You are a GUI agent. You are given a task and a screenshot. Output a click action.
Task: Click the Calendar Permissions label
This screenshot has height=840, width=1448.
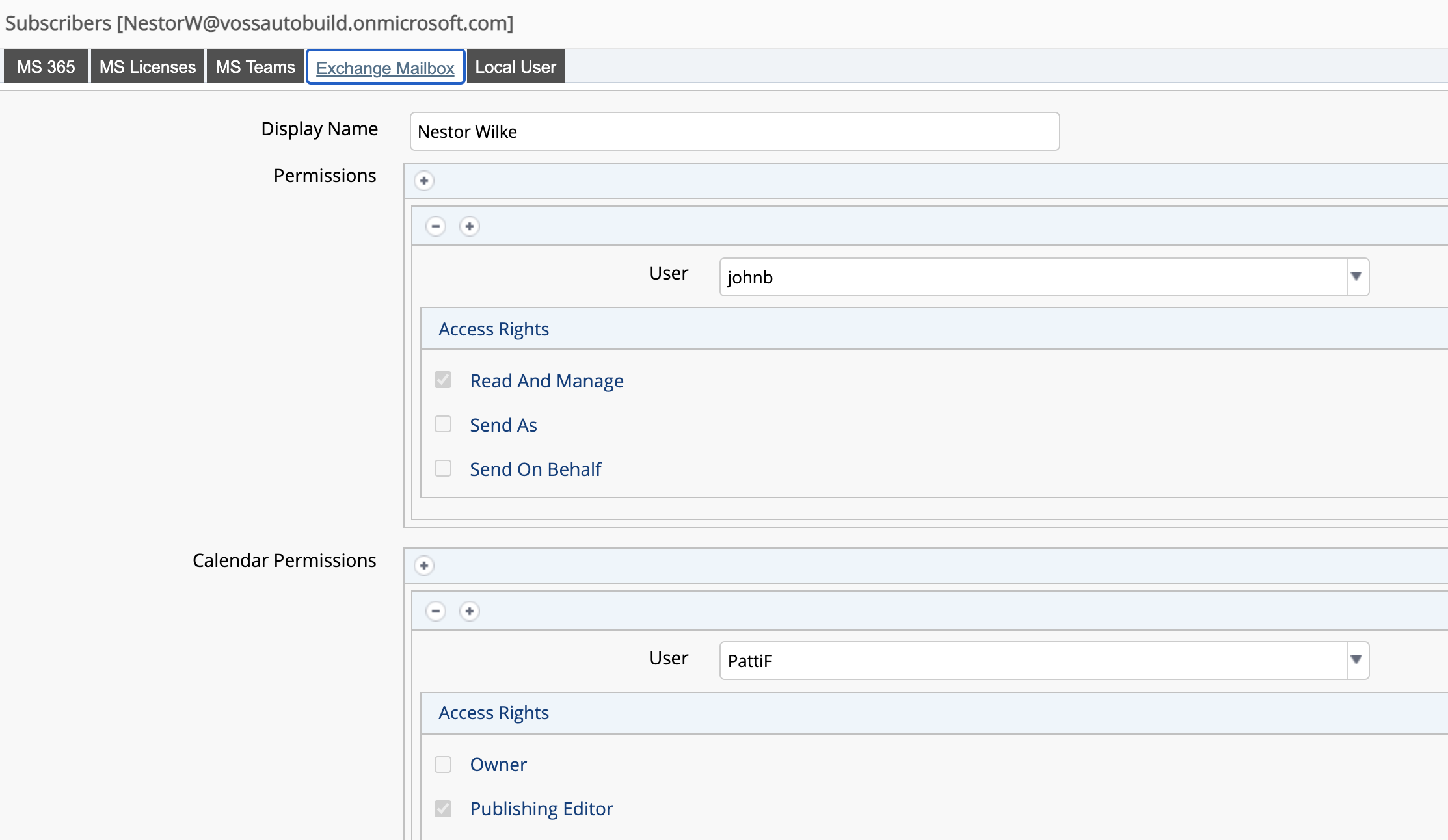coord(284,560)
